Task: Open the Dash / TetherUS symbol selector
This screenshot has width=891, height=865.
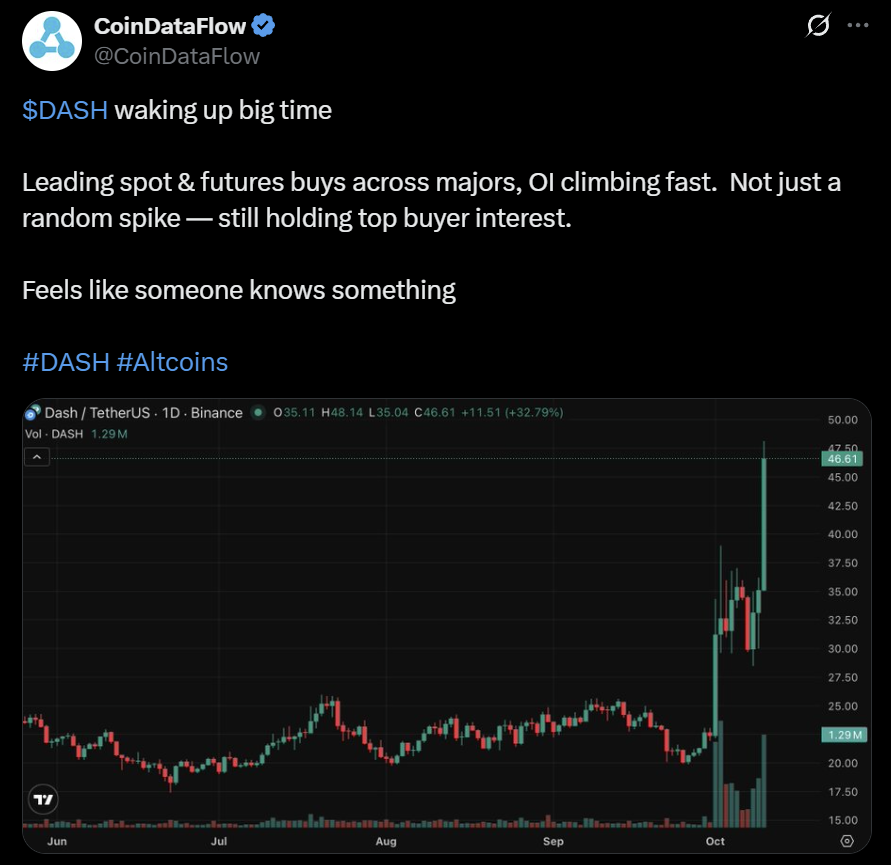Action: [100, 412]
